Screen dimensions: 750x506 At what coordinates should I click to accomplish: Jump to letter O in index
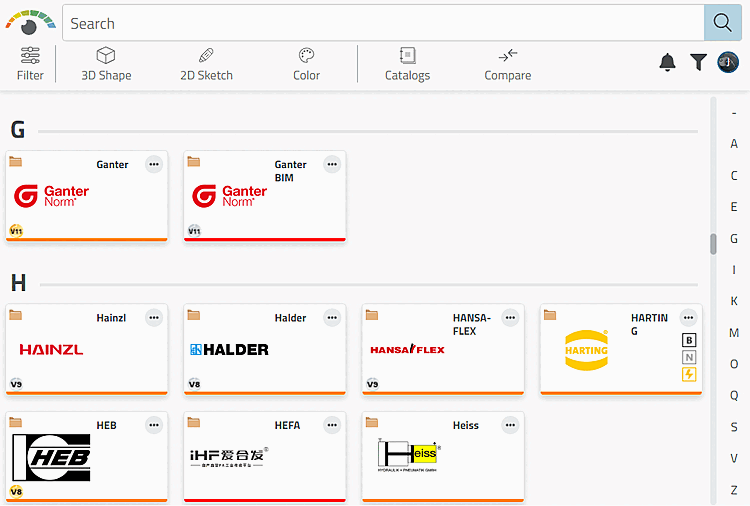[734, 364]
